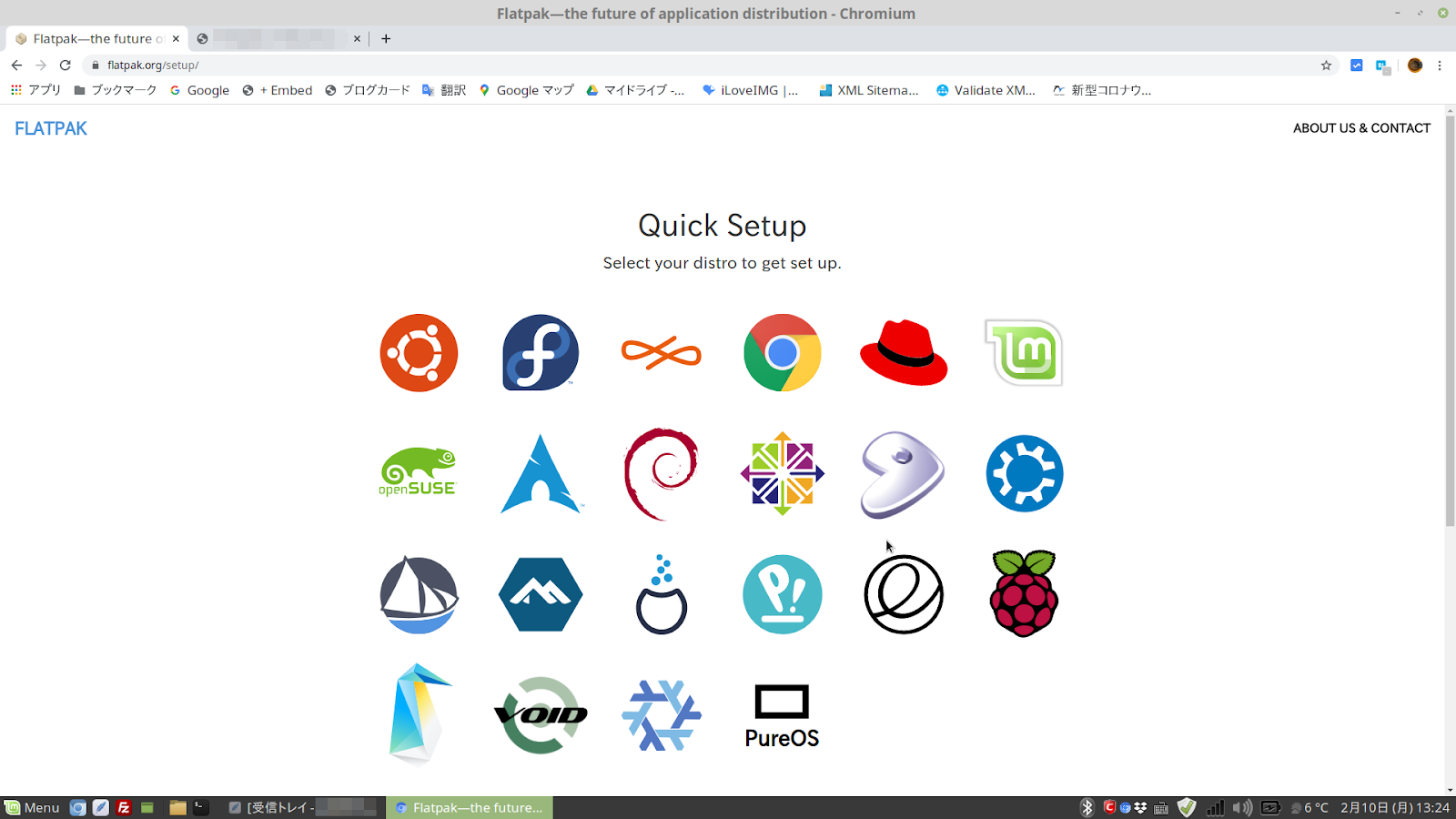The height and width of the screenshot is (819, 1456).
Task: Open the Mint Menu button
Action: click(32, 807)
